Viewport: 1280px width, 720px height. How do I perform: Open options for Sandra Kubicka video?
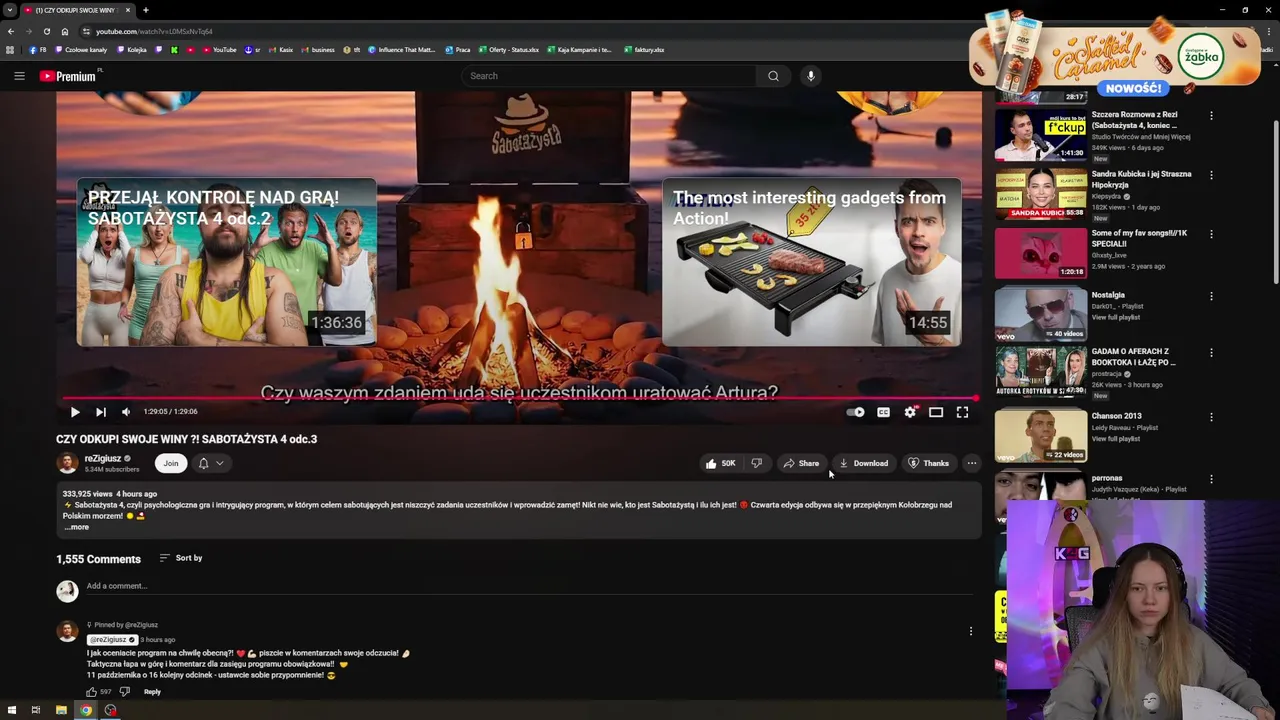tap(1211, 175)
